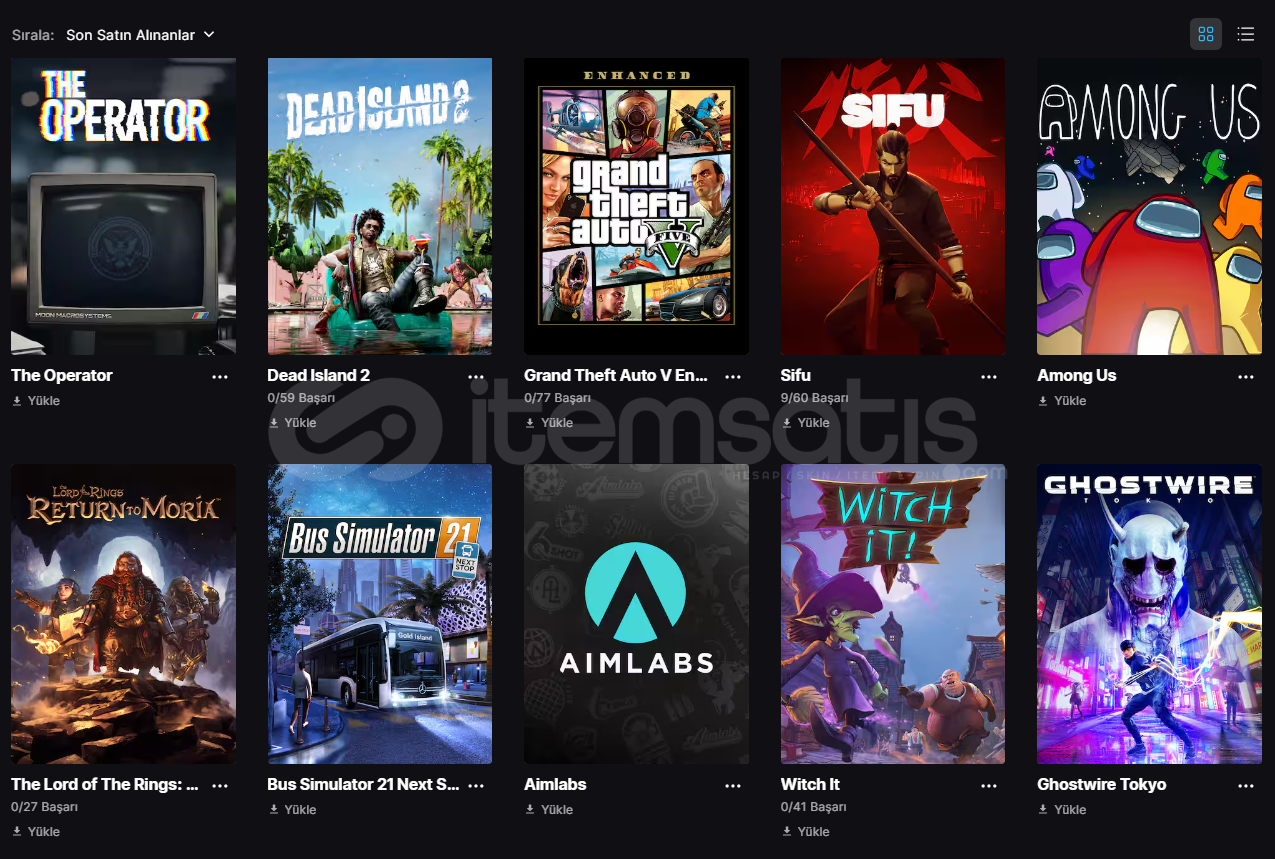Install Aimlabs via its Yükle link
1275x859 pixels.
coord(549,810)
